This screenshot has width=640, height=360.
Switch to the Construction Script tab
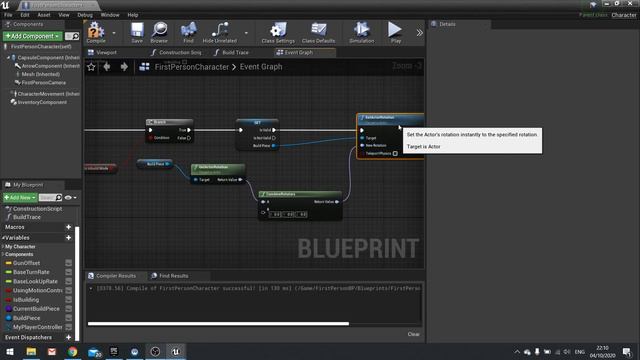176,52
